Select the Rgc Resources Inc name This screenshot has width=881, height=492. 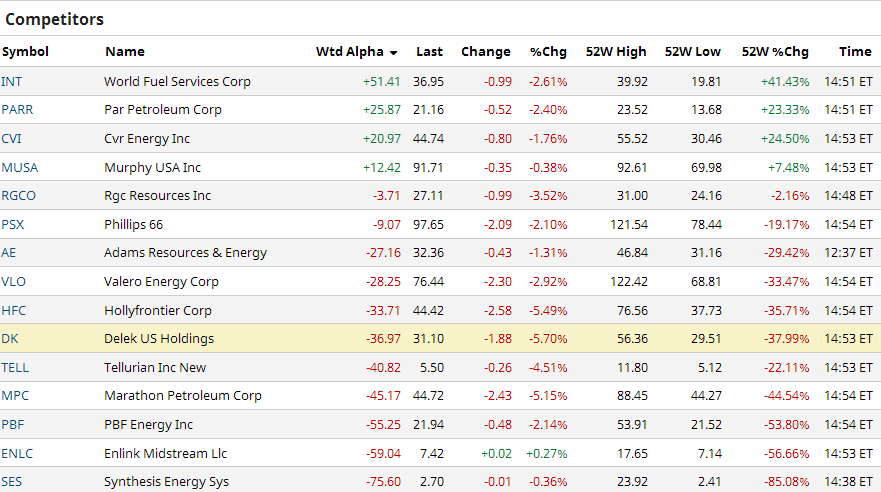157,195
